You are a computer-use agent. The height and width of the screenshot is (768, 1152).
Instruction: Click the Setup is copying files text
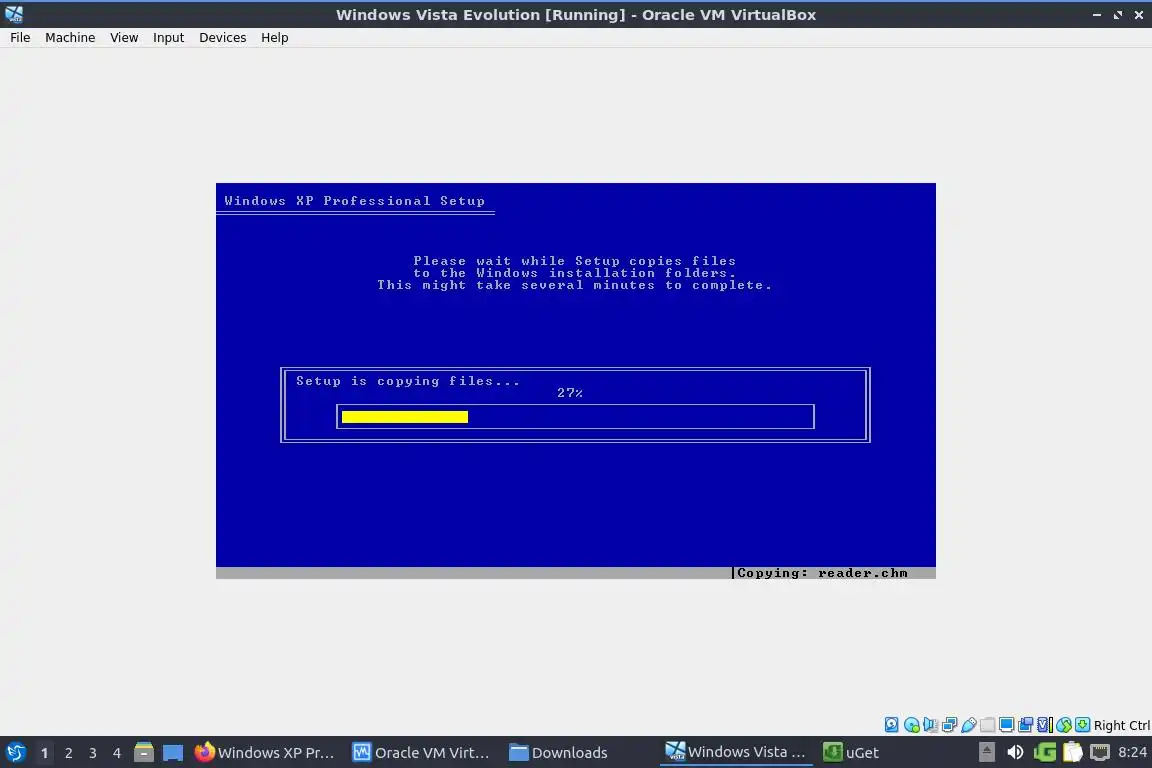click(408, 381)
